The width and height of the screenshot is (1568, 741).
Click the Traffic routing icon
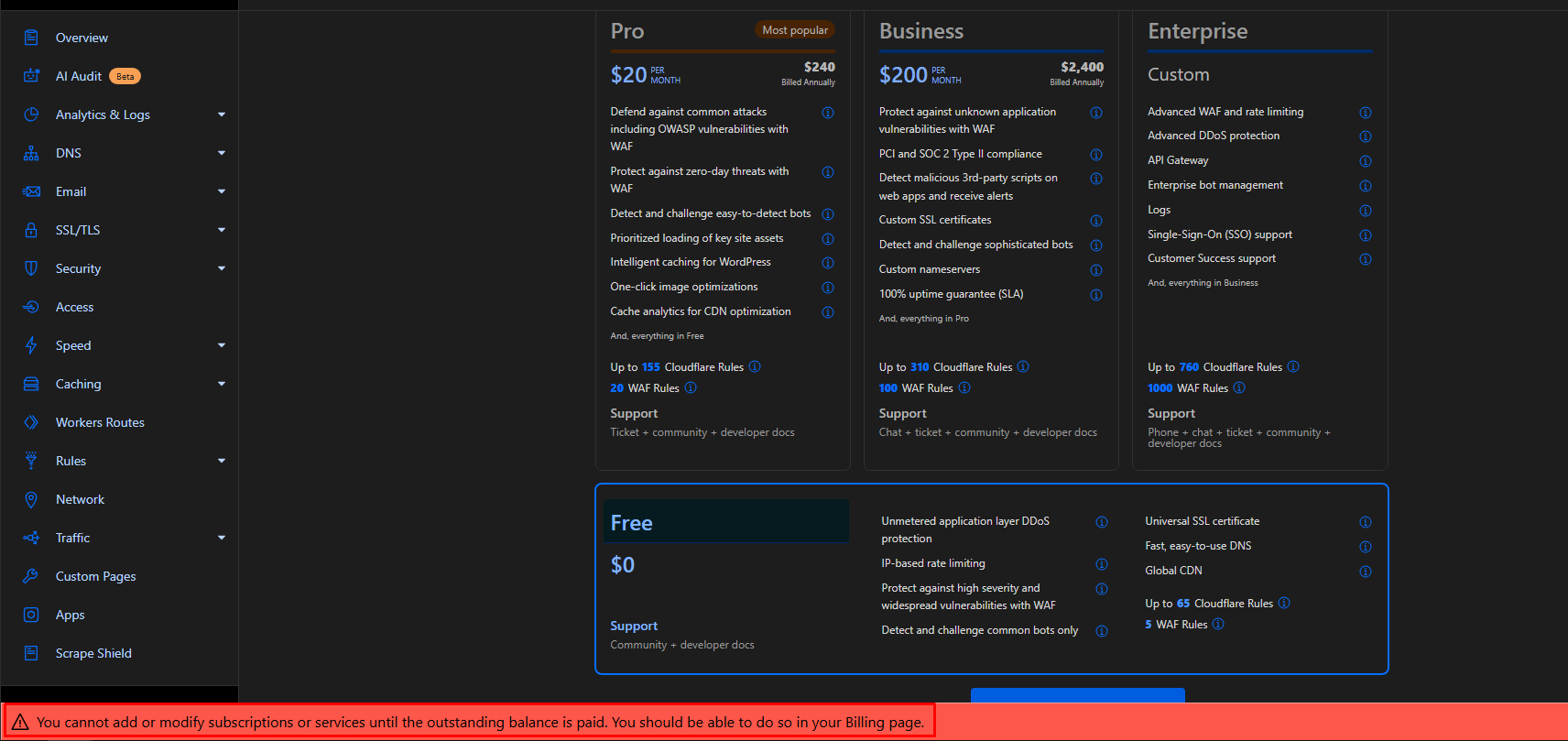point(31,538)
